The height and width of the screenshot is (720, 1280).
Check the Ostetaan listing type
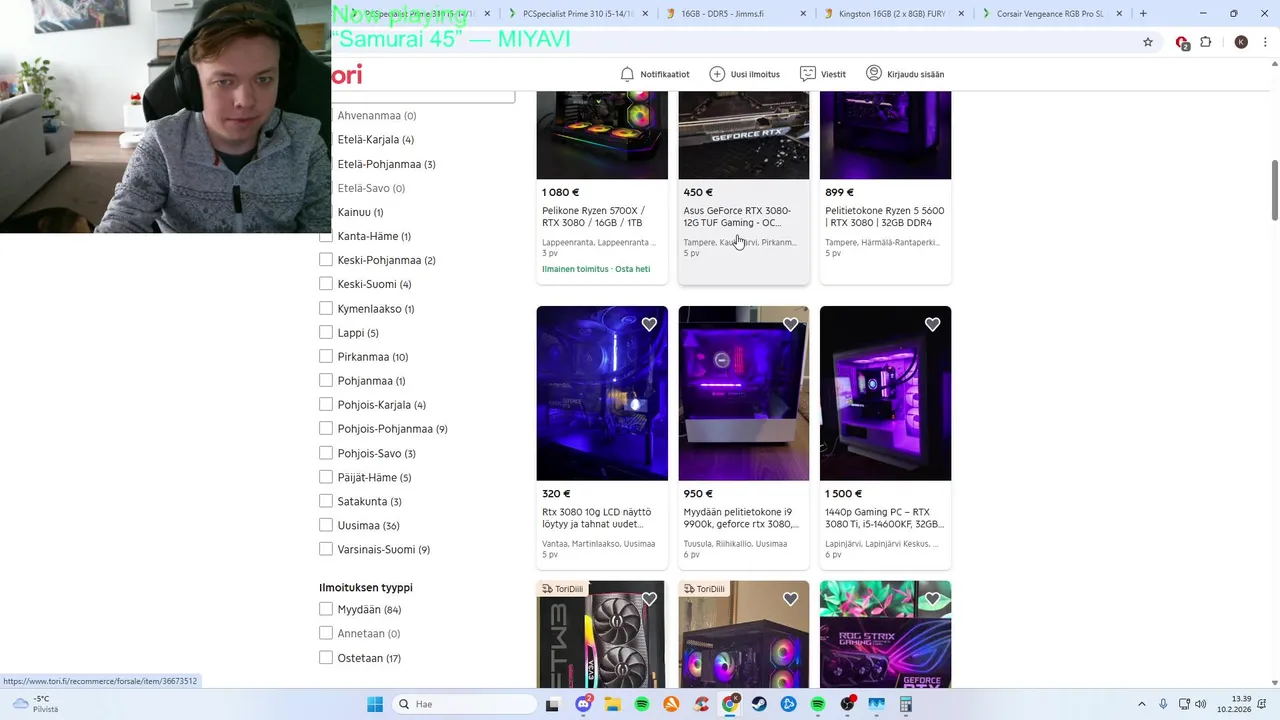pos(326,658)
